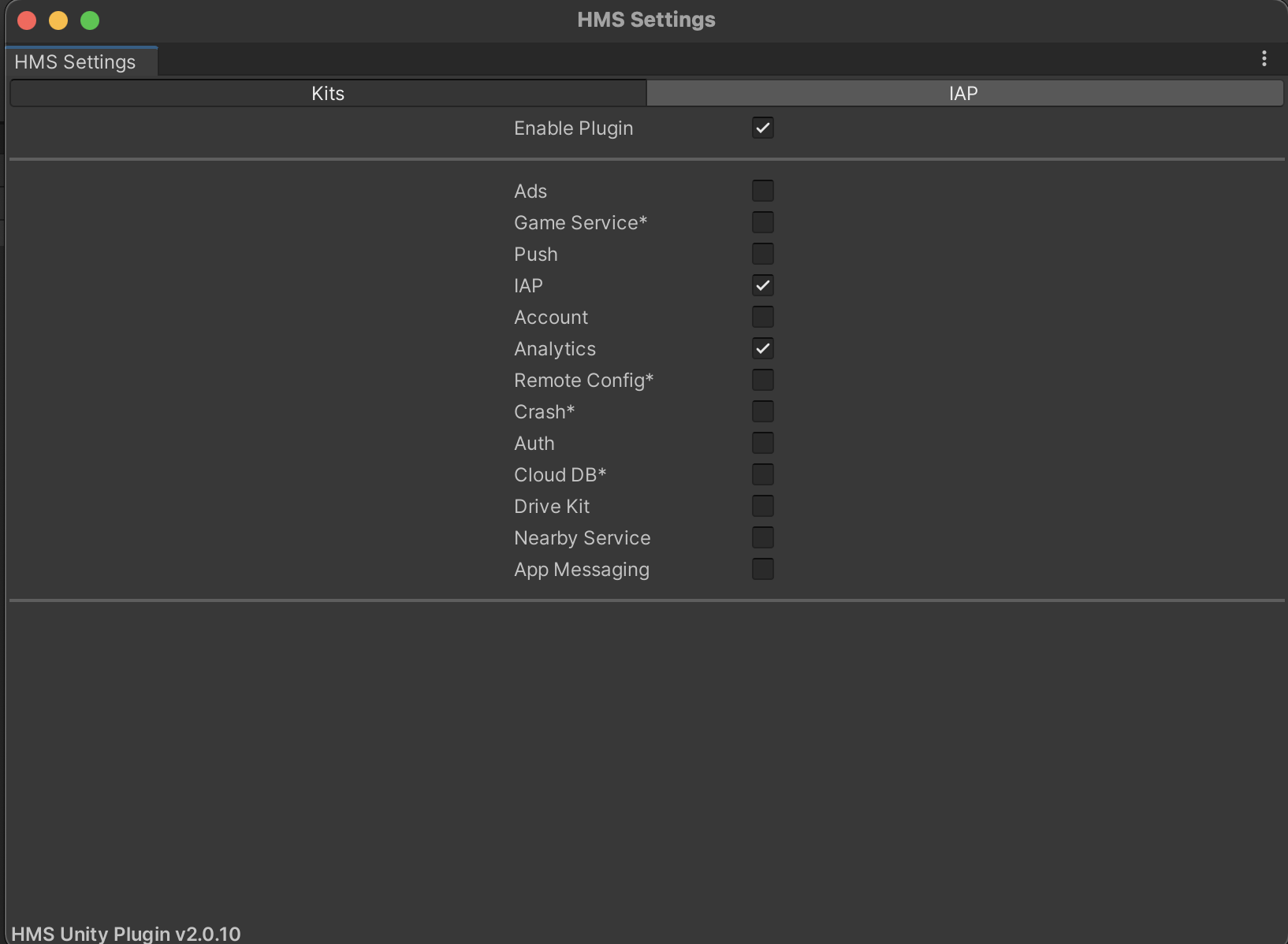Click the HMS Unity Plugin version label
1288x944 pixels.
(x=128, y=934)
